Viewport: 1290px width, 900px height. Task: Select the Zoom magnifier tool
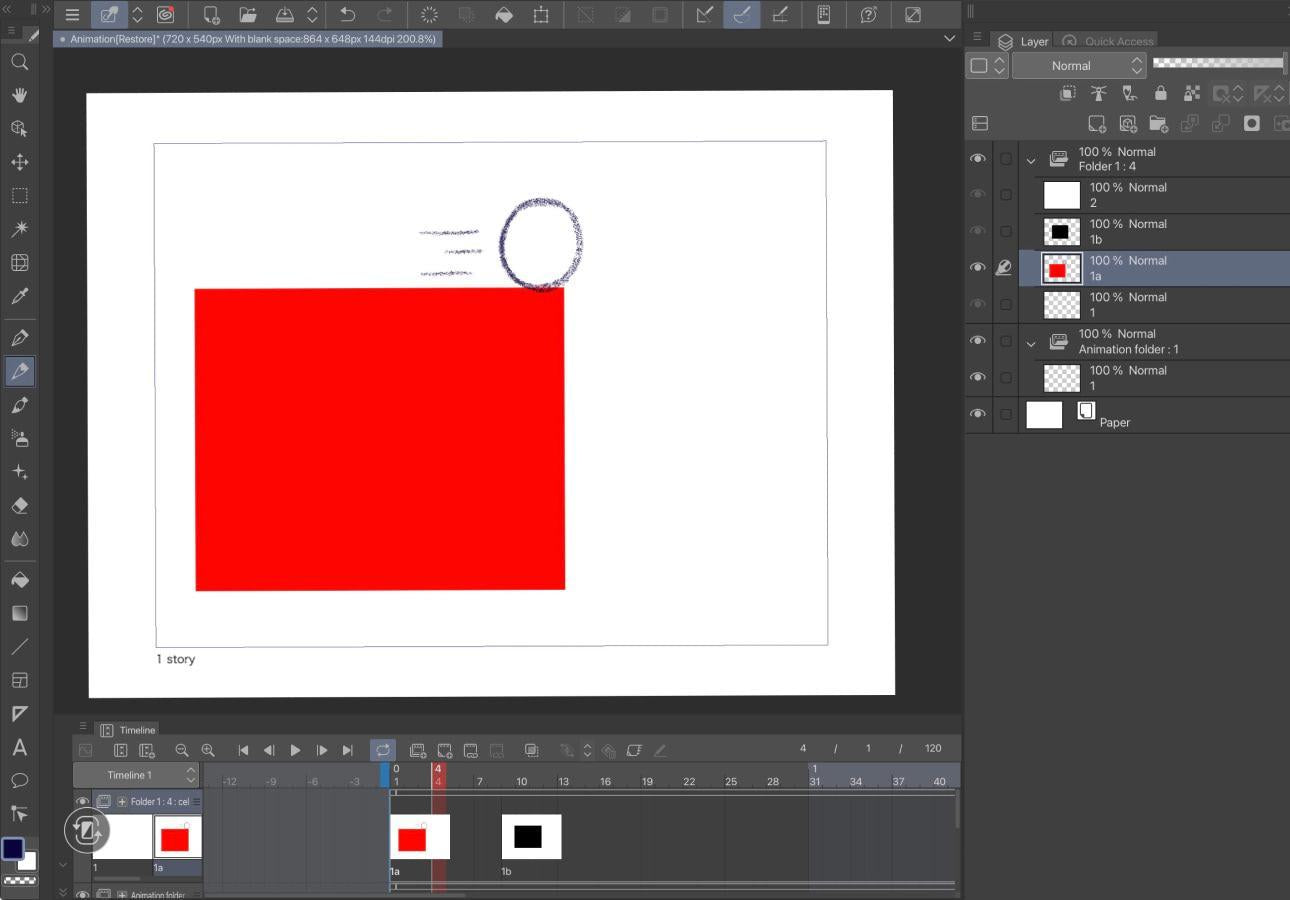coord(19,62)
